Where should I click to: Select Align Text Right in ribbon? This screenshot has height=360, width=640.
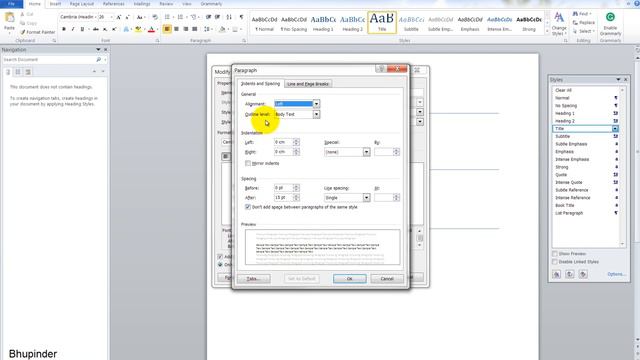tap(186, 29)
